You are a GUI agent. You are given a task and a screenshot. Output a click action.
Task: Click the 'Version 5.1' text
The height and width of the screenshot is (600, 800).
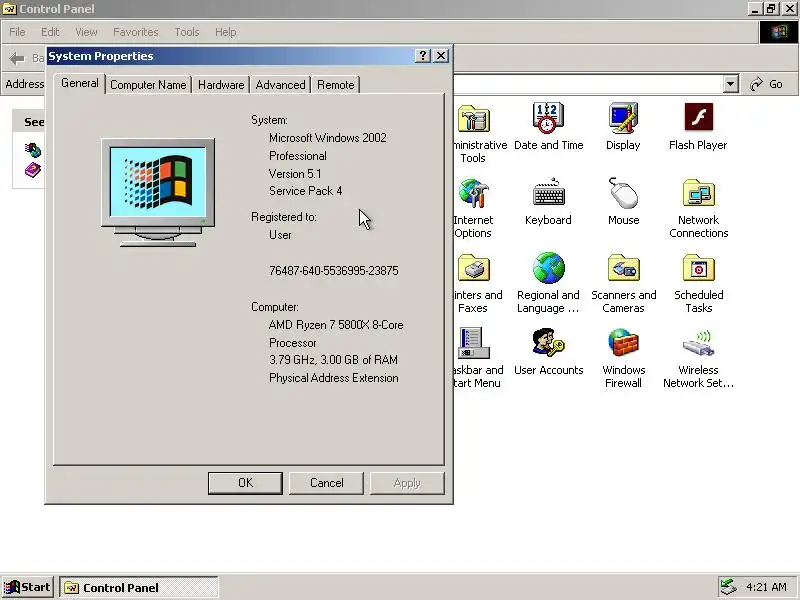(x=295, y=174)
